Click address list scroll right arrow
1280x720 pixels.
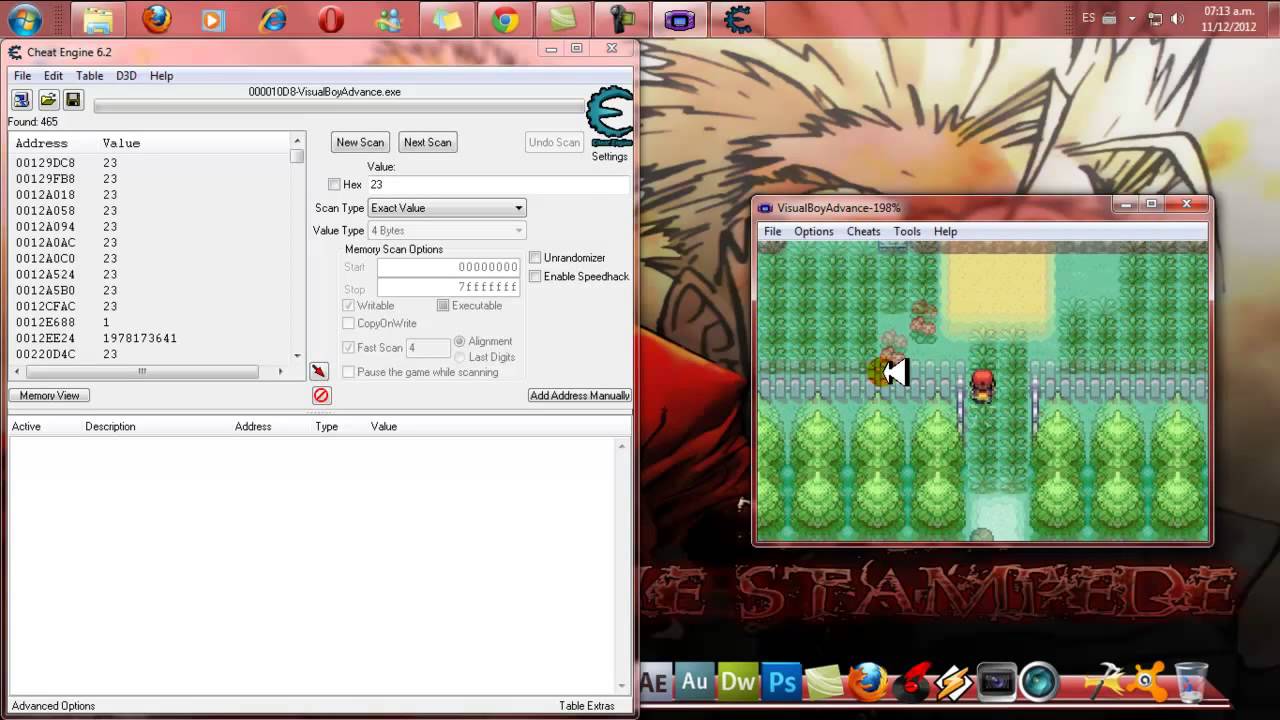pyautogui.click(x=280, y=372)
